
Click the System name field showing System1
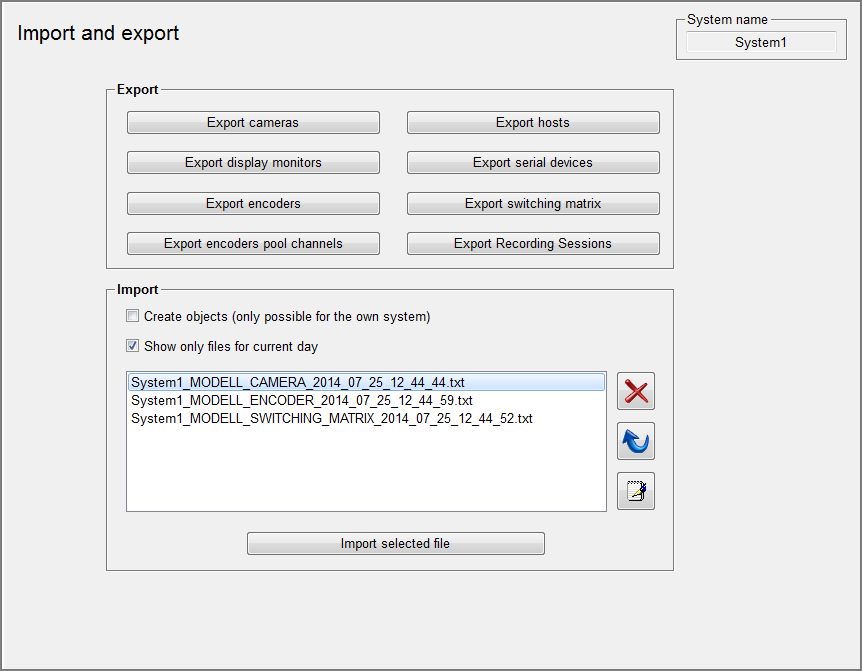point(760,43)
